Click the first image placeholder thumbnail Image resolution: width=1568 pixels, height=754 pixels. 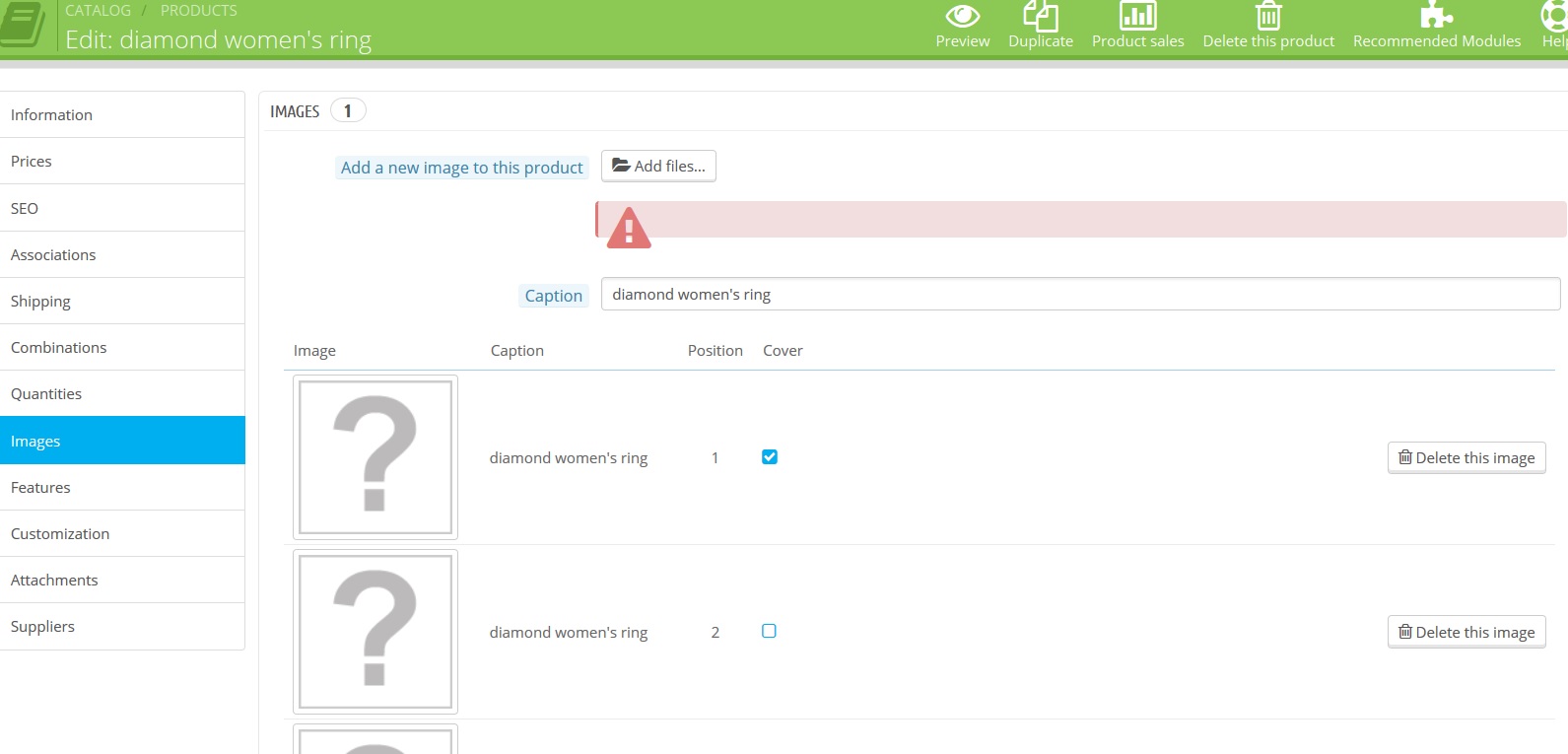[x=375, y=457]
